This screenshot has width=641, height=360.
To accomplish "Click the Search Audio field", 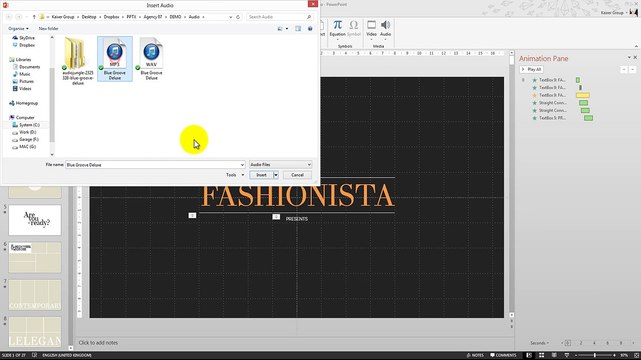I will (x=280, y=17).
